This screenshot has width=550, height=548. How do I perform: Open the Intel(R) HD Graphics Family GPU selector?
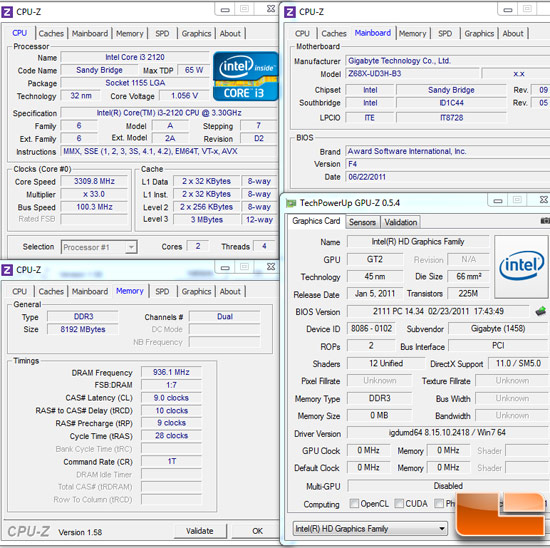click(370, 528)
